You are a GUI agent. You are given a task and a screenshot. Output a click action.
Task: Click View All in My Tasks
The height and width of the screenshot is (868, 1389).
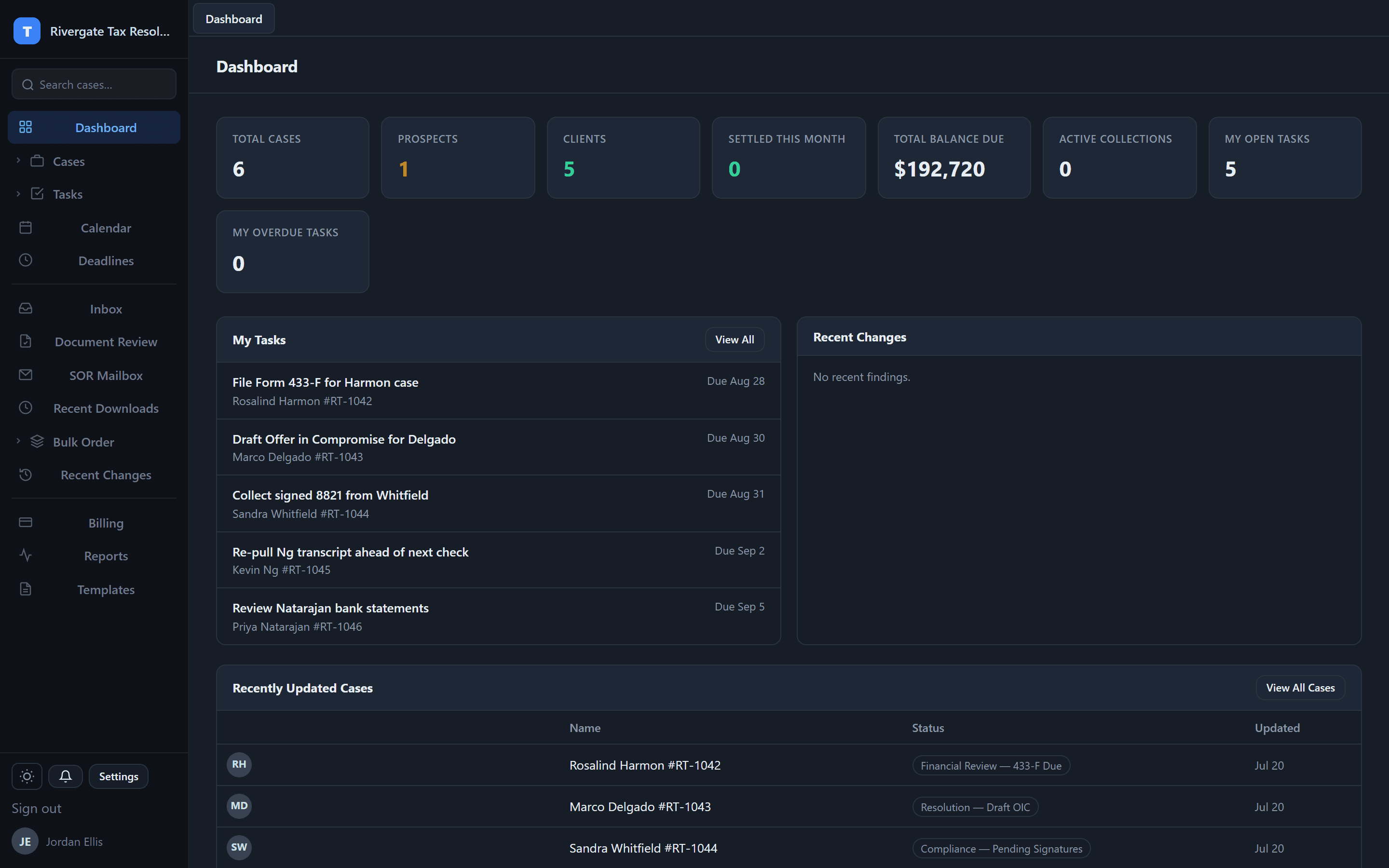coord(734,339)
